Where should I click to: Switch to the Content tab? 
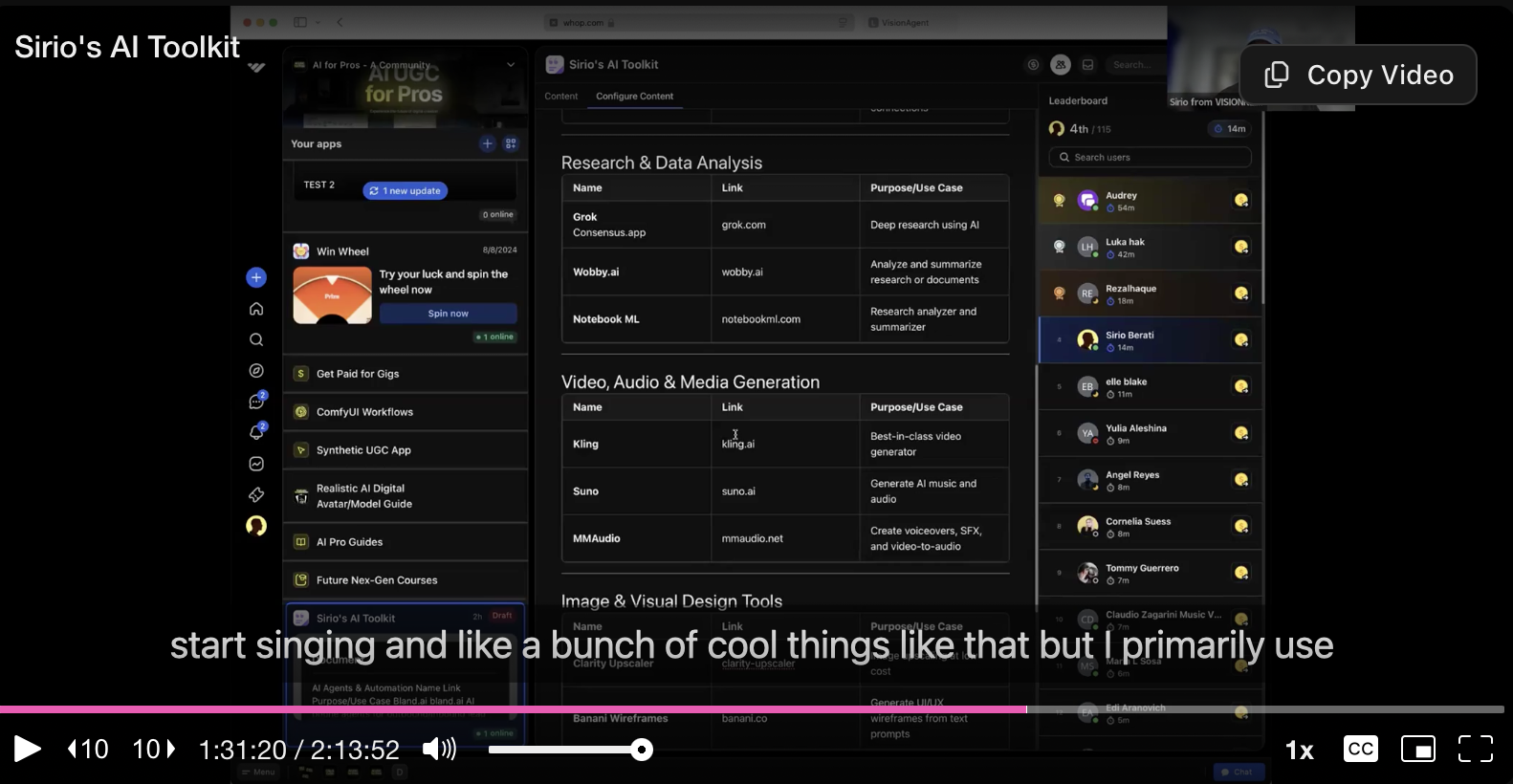tap(560, 97)
